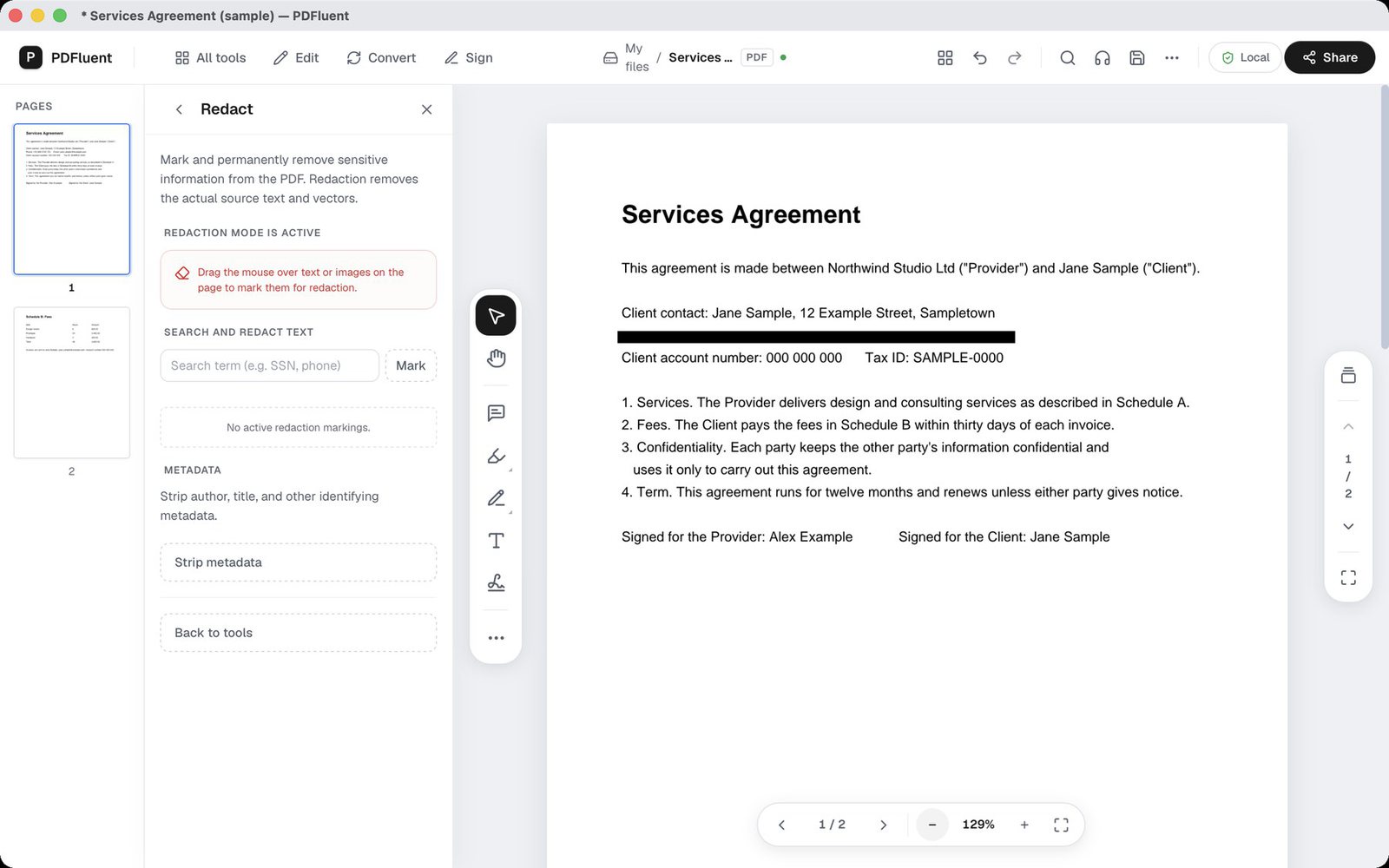The width and height of the screenshot is (1389, 868).
Task: Switch to the Edit menu
Action: (x=296, y=57)
